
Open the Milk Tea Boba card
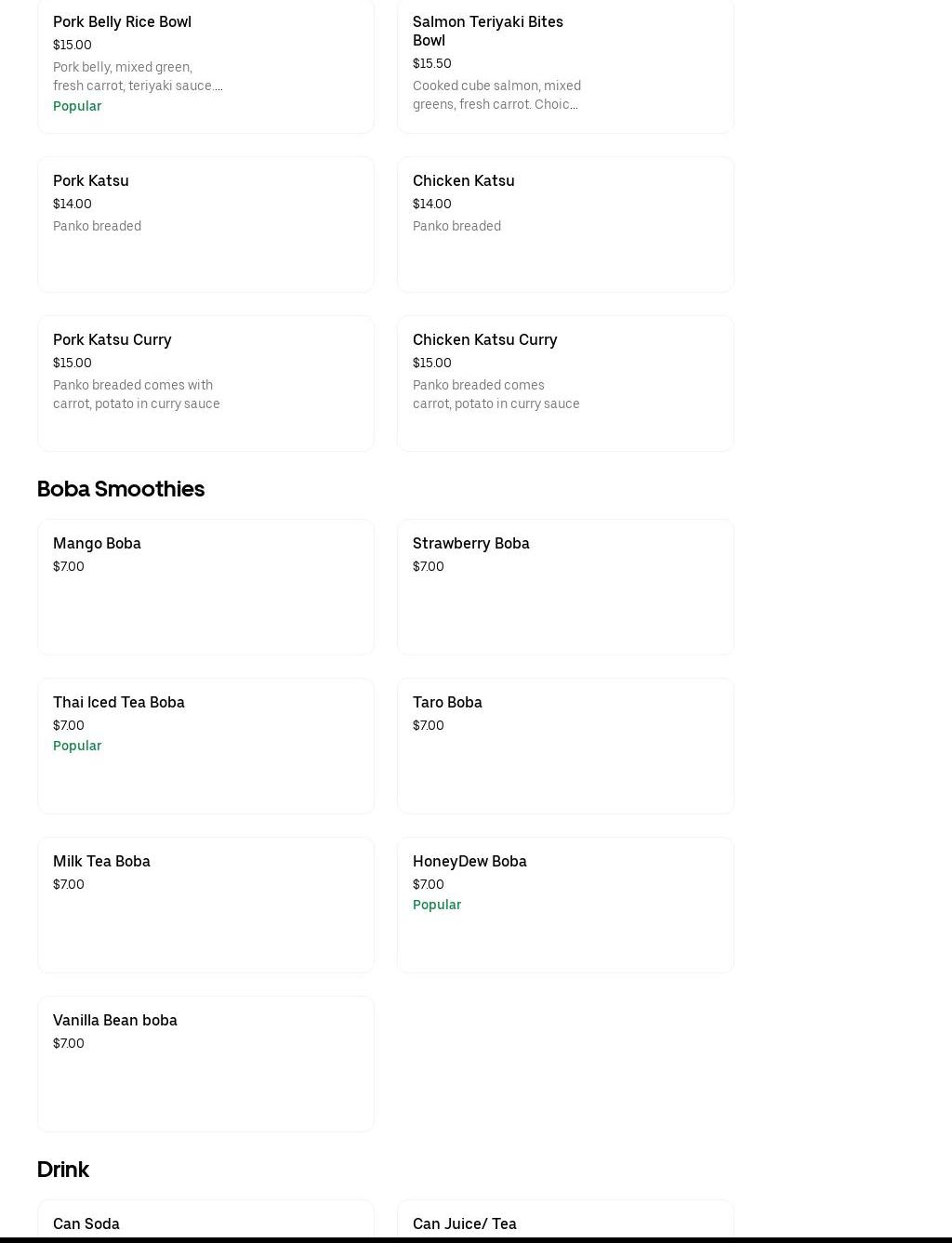pyautogui.click(x=205, y=905)
